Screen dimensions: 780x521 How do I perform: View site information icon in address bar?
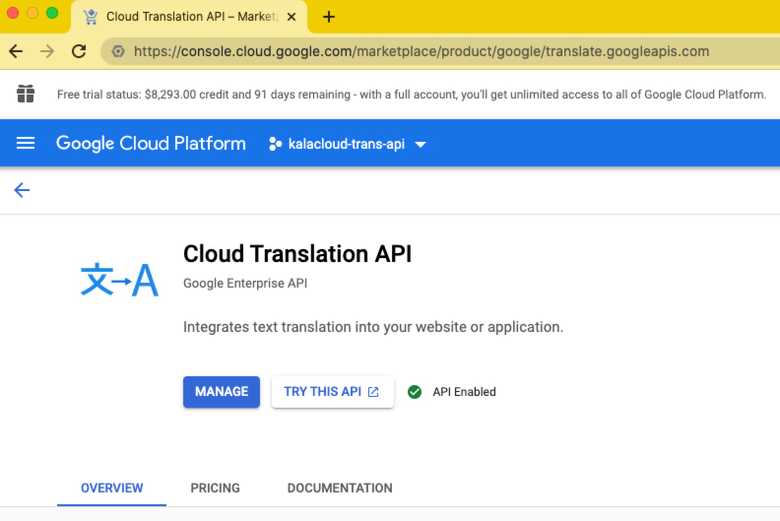[x=118, y=51]
